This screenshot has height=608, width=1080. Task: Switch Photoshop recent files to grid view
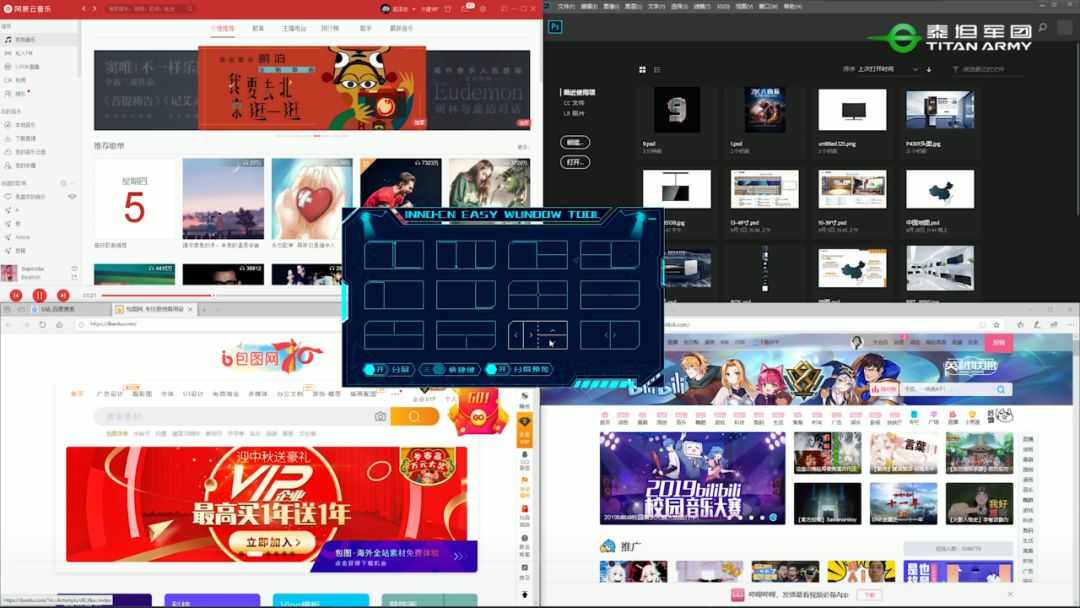[643, 69]
